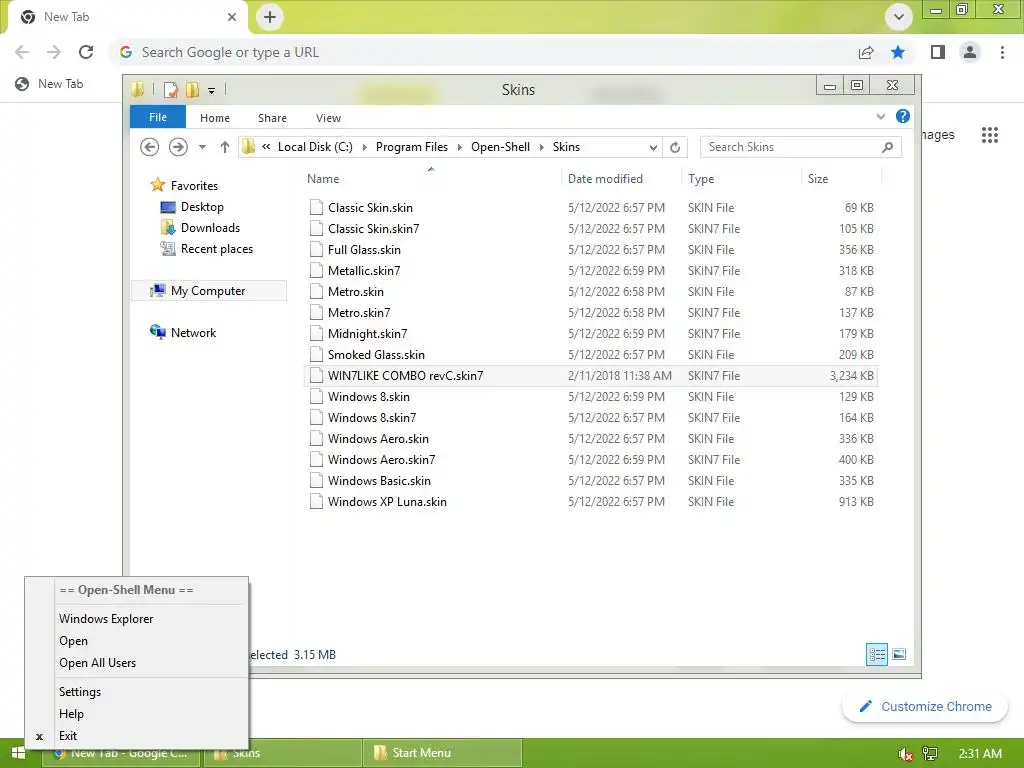Go up one folder level

[225, 147]
